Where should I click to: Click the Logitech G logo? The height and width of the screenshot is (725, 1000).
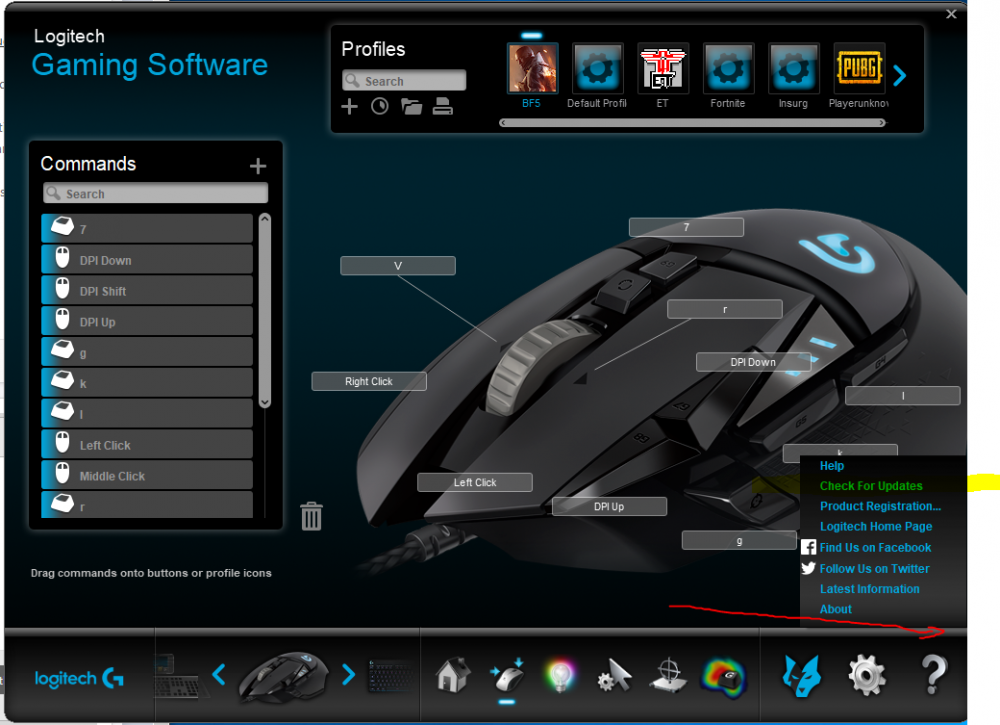click(x=79, y=678)
